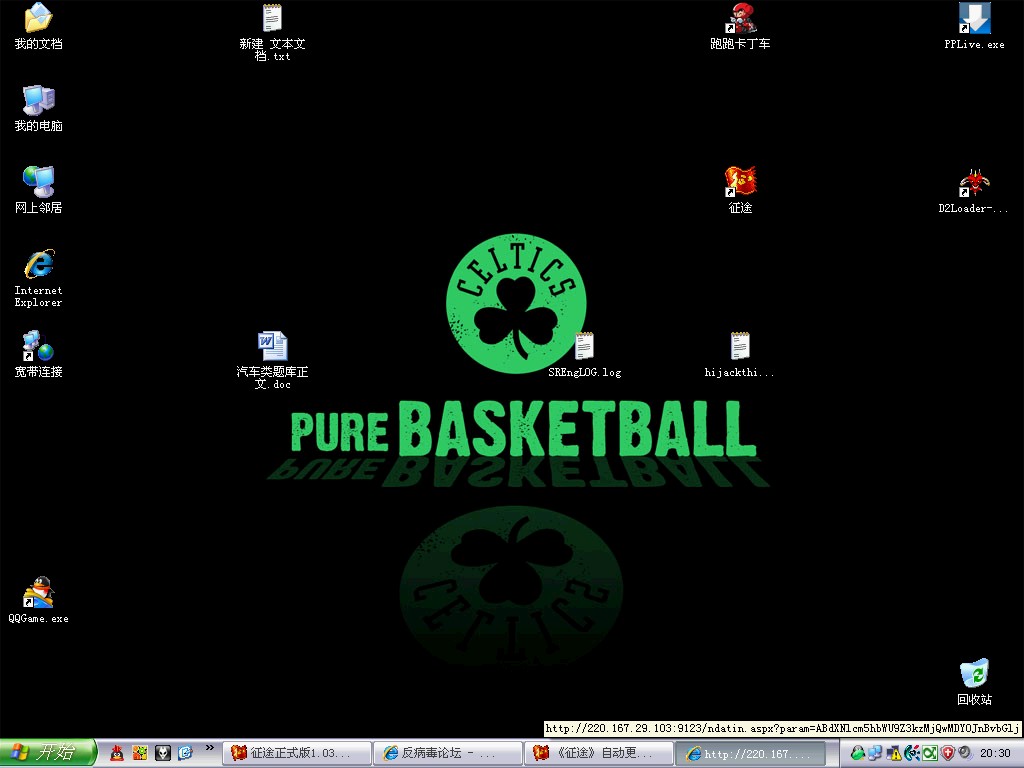Image resolution: width=1024 pixels, height=768 pixels.
Task: Expand the quick launch overflow chevron
Action: pyautogui.click(x=210, y=748)
